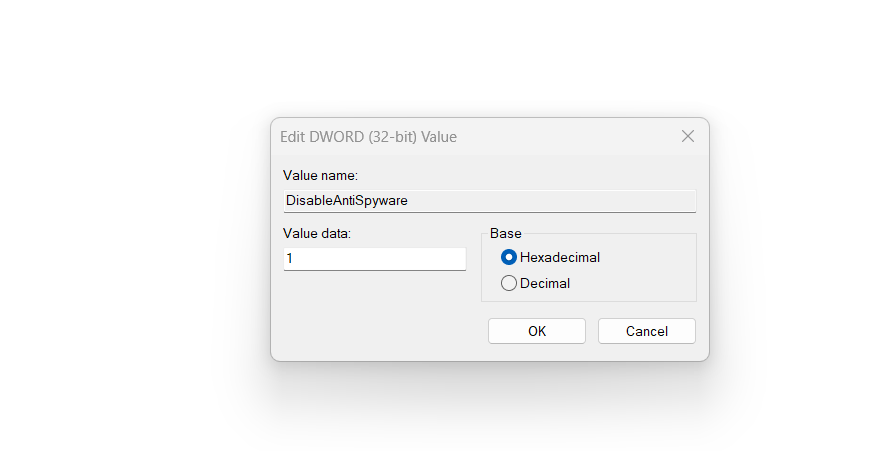Click the Edit DWORD (32-bit) Value title
The height and width of the screenshot is (451, 874).
click(370, 136)
